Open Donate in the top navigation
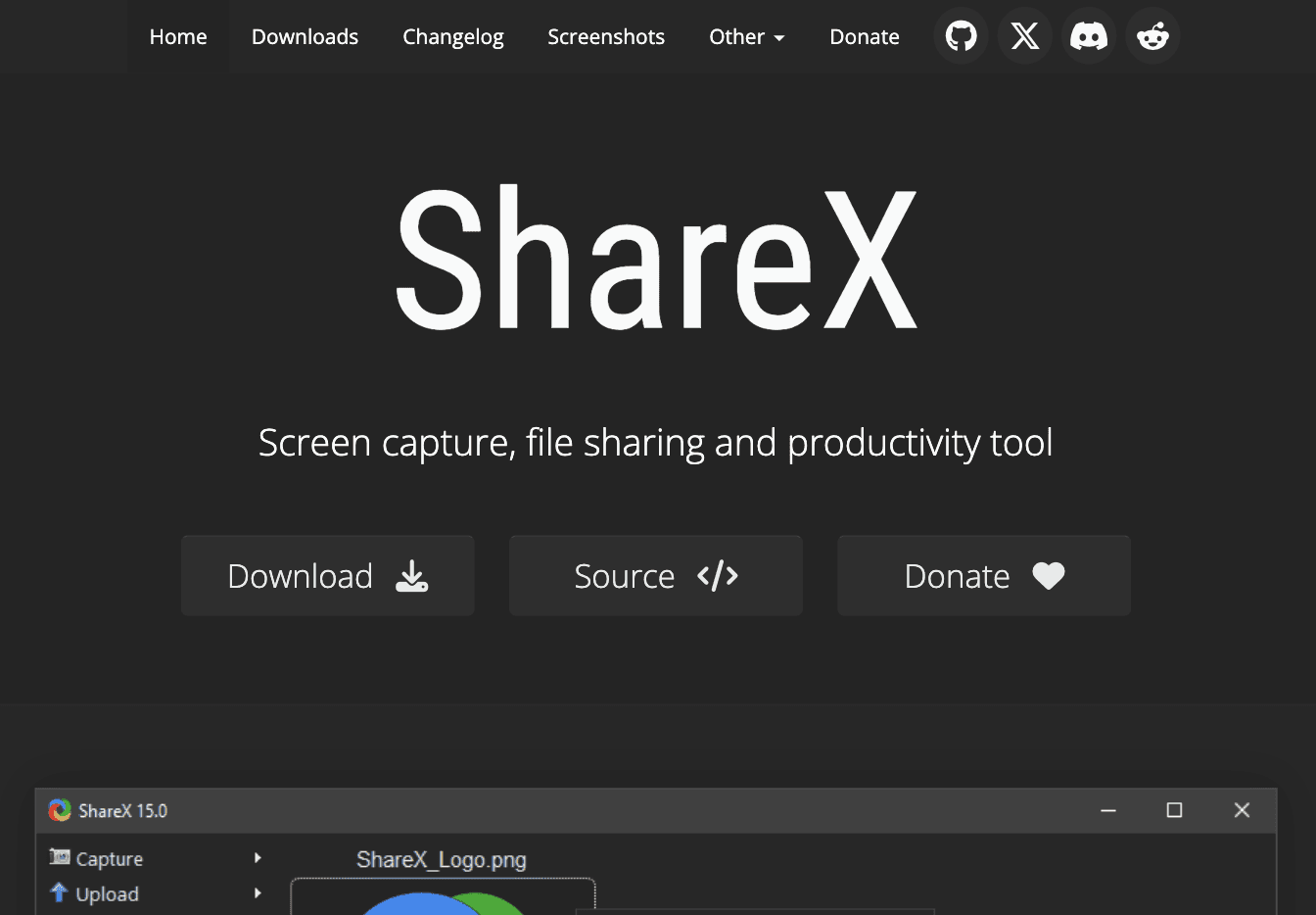Image resolution: width=1316 pixels, height=915 pixels. 865,36
